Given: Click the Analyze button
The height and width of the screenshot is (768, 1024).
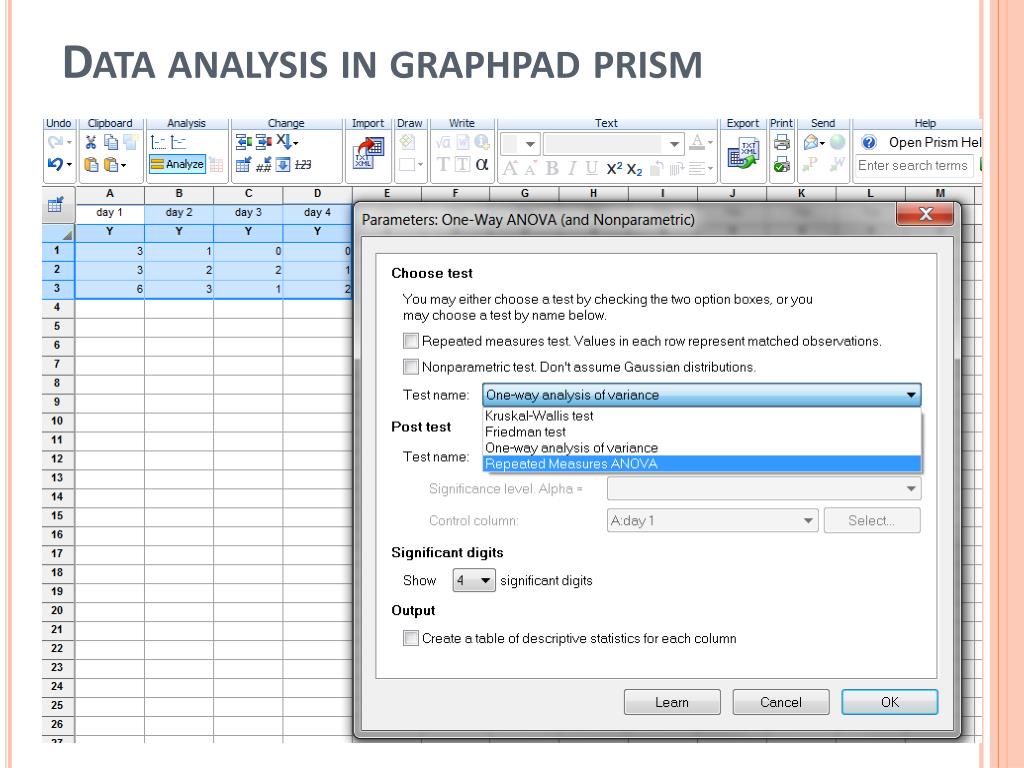Looking at the screenshot, I should point(178,165).
